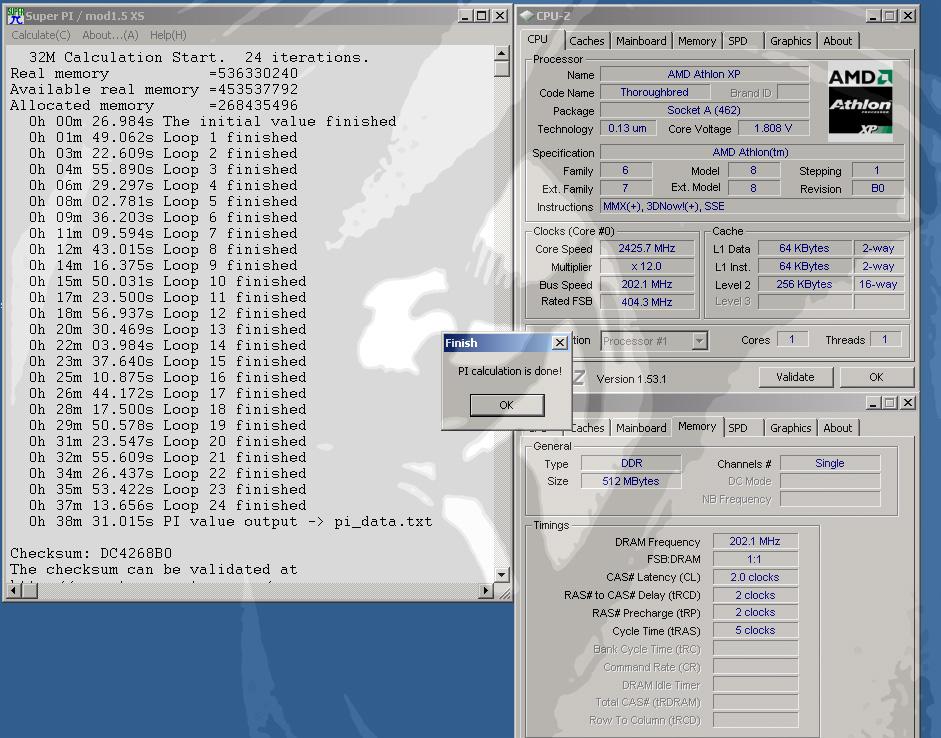This screenshot has height=738, width=941.
Task: Click the Instructions field 'MMX(+), 3DNow!(+), SSE'
Action: click(753, 206)
